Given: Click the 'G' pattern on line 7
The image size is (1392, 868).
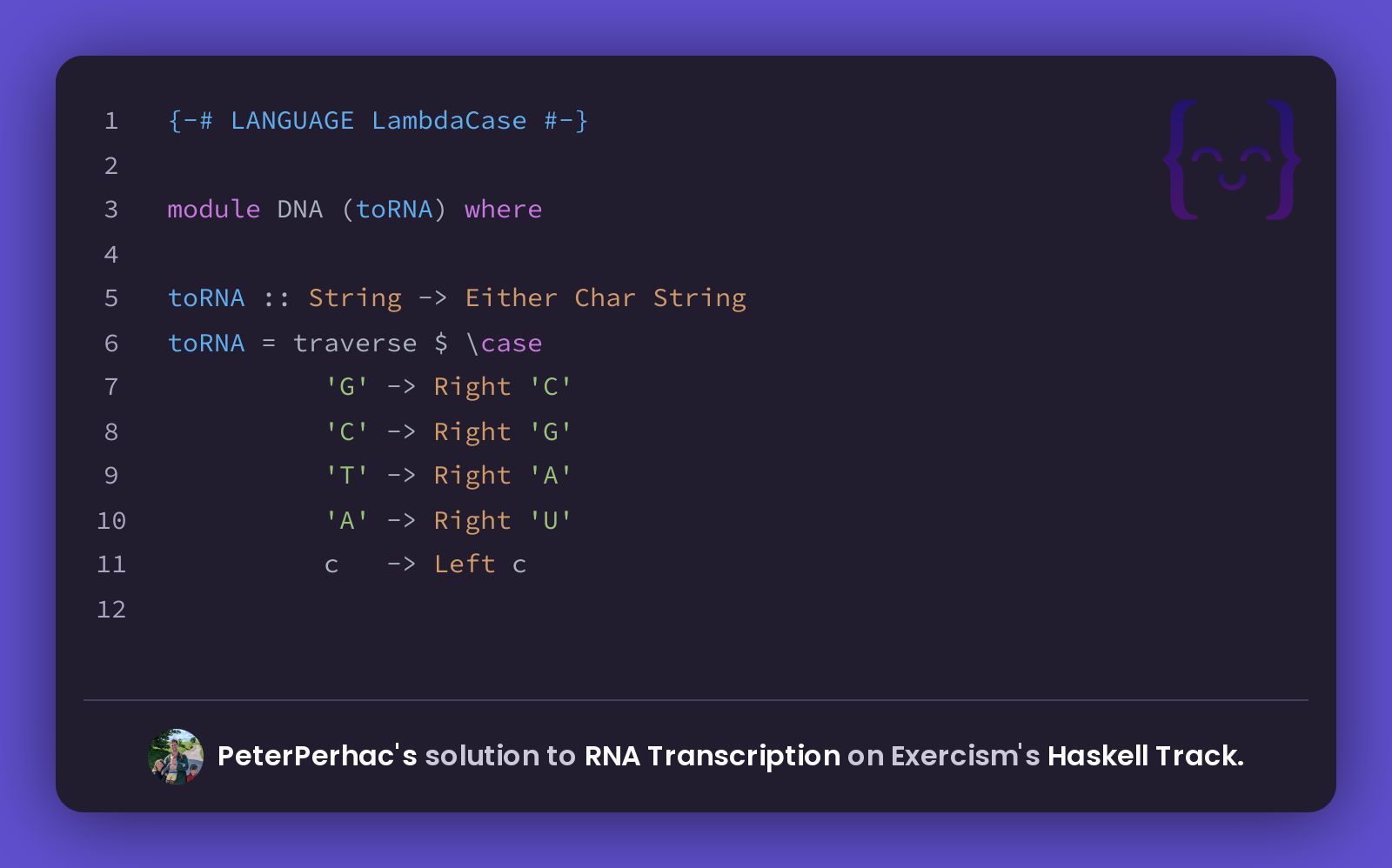Looking at the screenshot, I should click(347, 386).
